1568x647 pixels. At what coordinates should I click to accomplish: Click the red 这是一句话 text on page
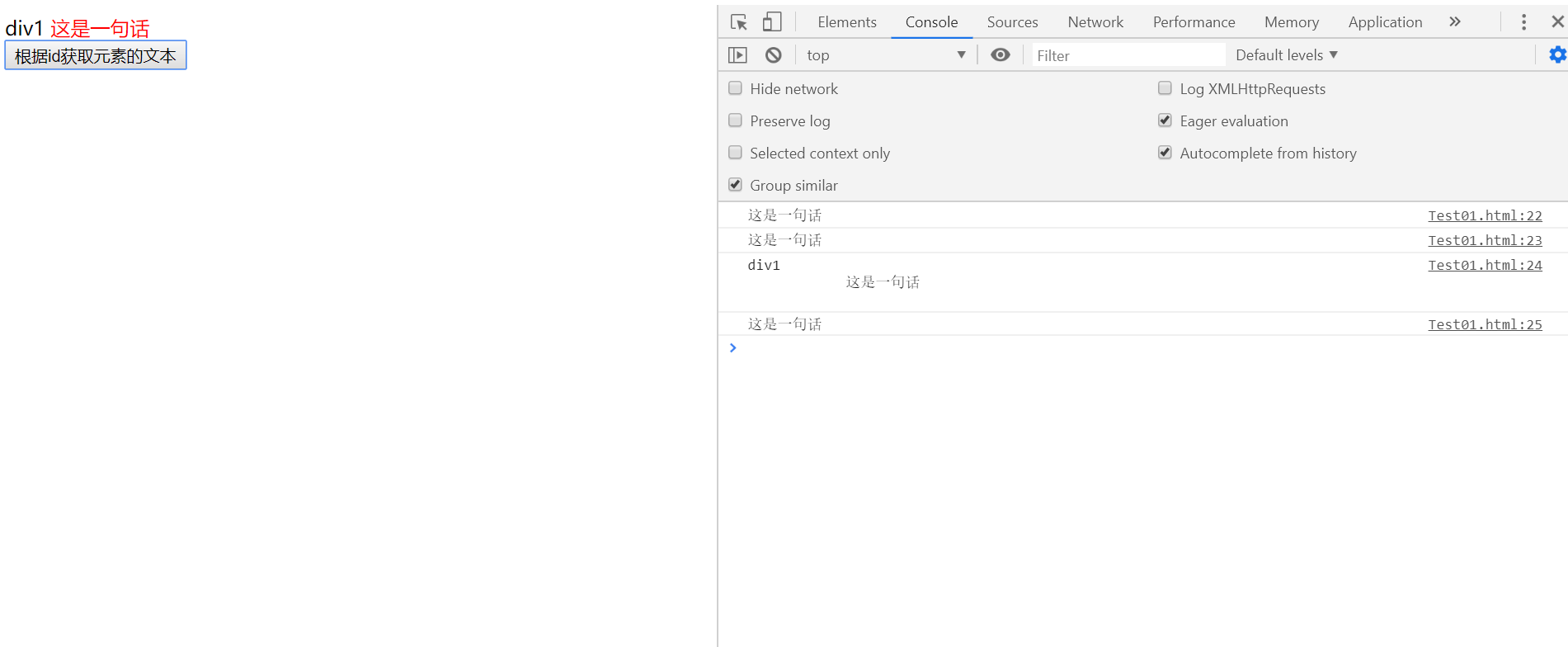[x=100, y=29]
